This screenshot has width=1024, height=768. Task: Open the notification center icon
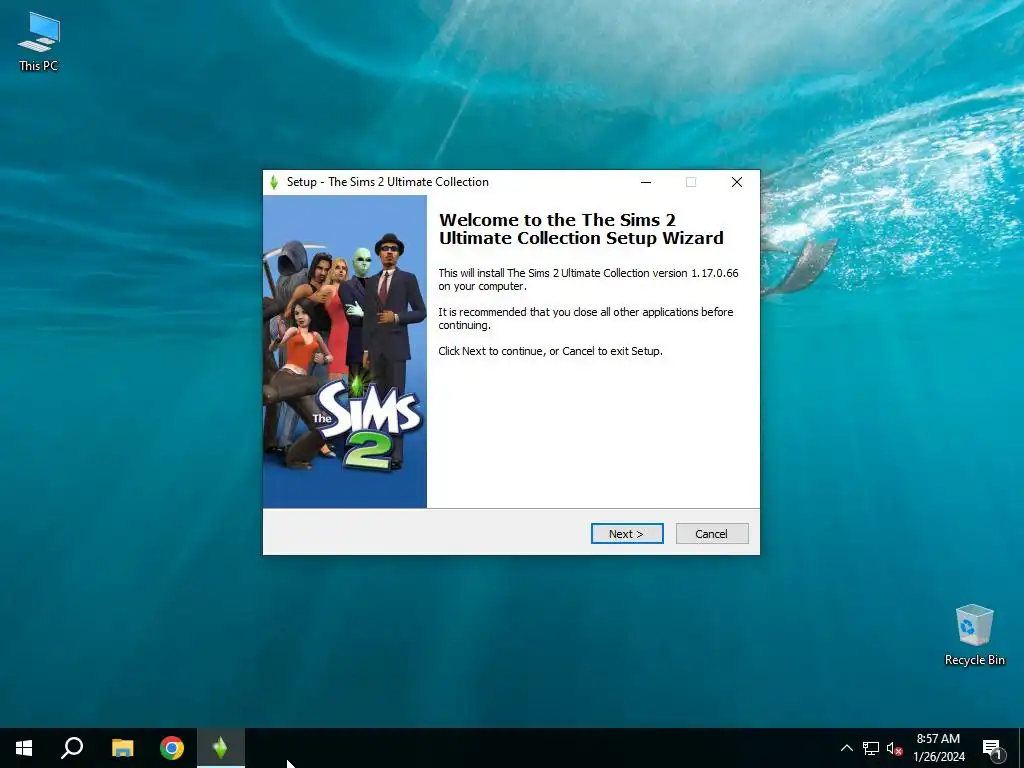point(993,748)
